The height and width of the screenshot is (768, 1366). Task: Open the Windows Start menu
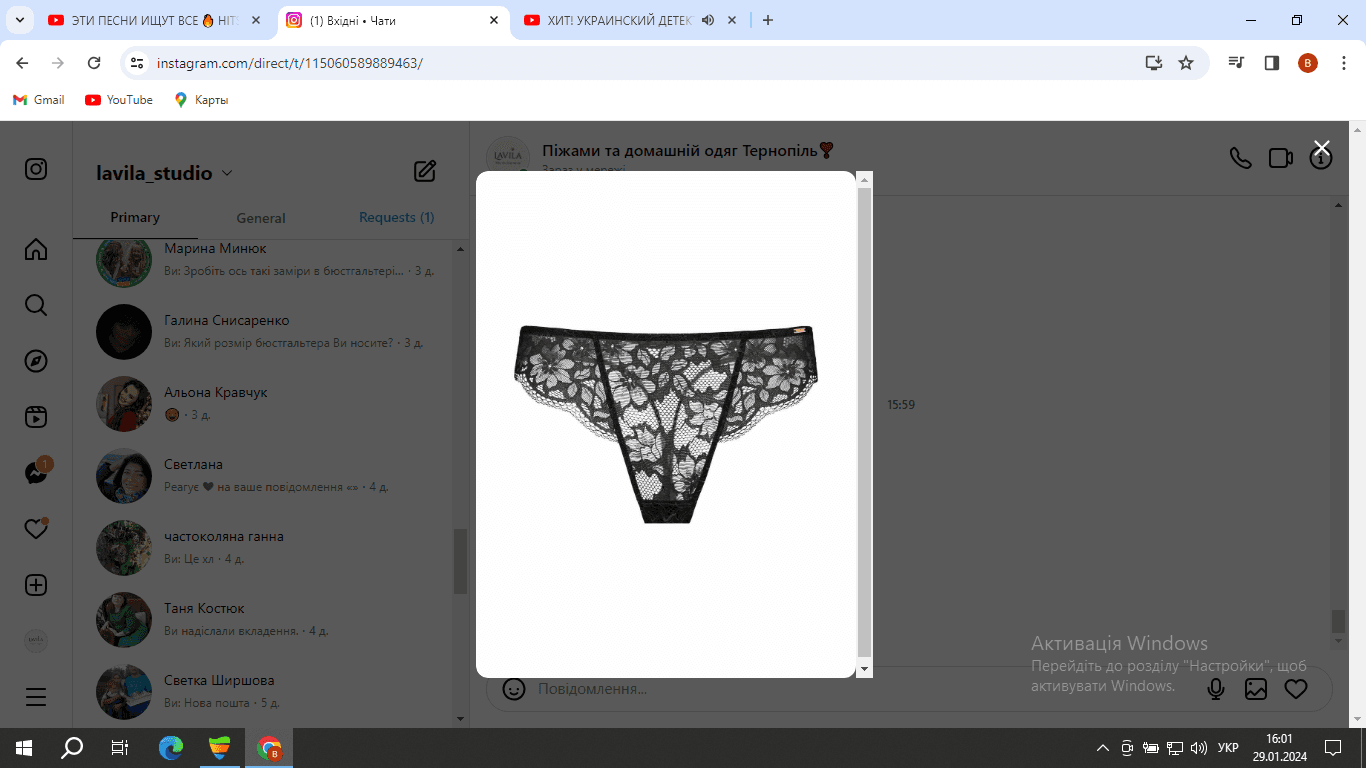tap(24, 748)
